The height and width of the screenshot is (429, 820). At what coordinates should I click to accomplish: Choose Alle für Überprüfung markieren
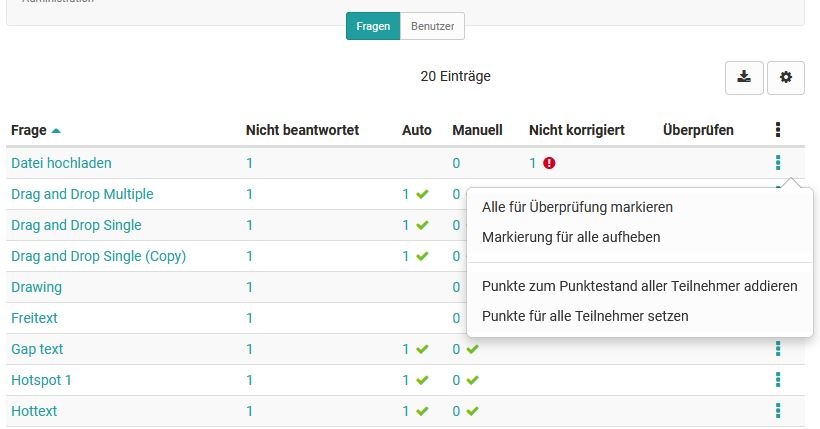577,207
